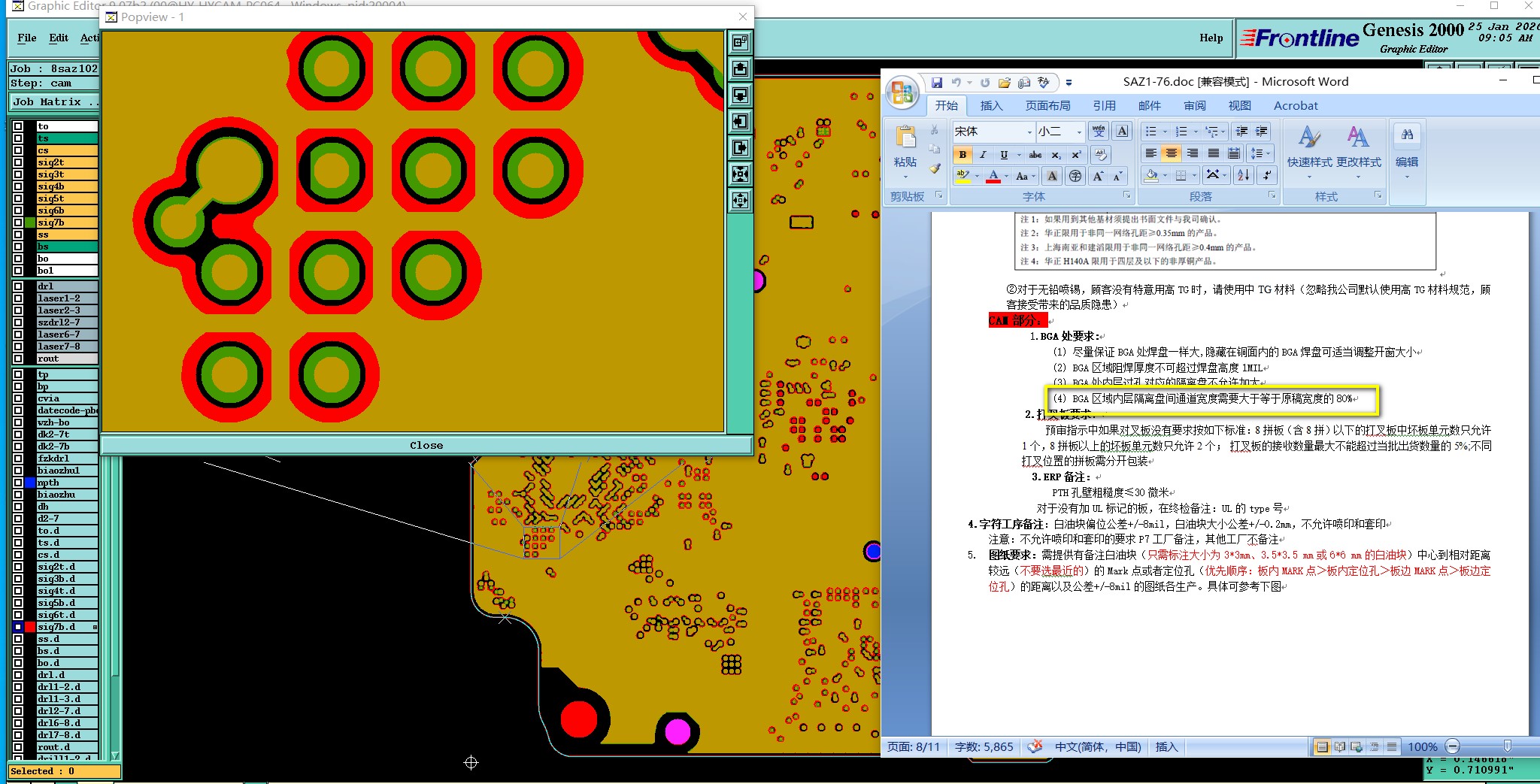Click the Open folder icon in Word toolbar
The height and width of the screenshot is (784, 1540).
pos(1005,83)
